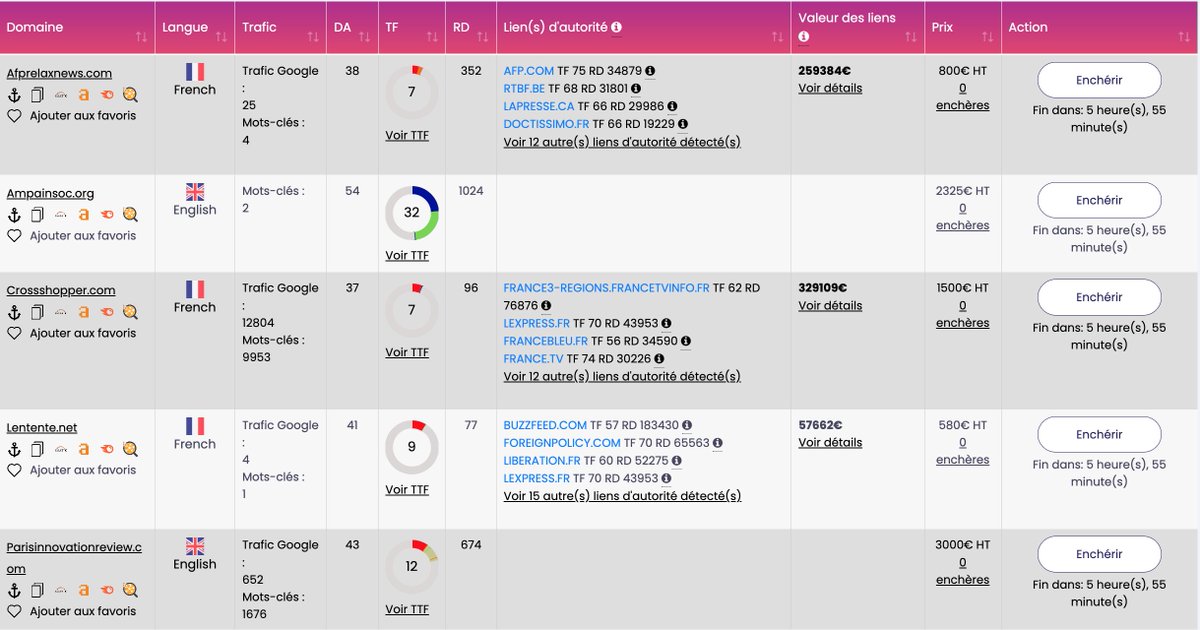Viewport: 1200px width, 630px height.
Task: Open the 0 enchères link beside 2325€ HT
Action: tap(962, 217)
